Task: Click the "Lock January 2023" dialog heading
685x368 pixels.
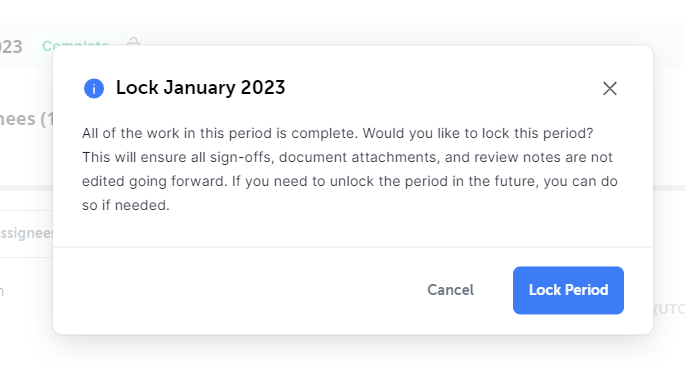Action: pyautogui.click(x=200, y=87)
